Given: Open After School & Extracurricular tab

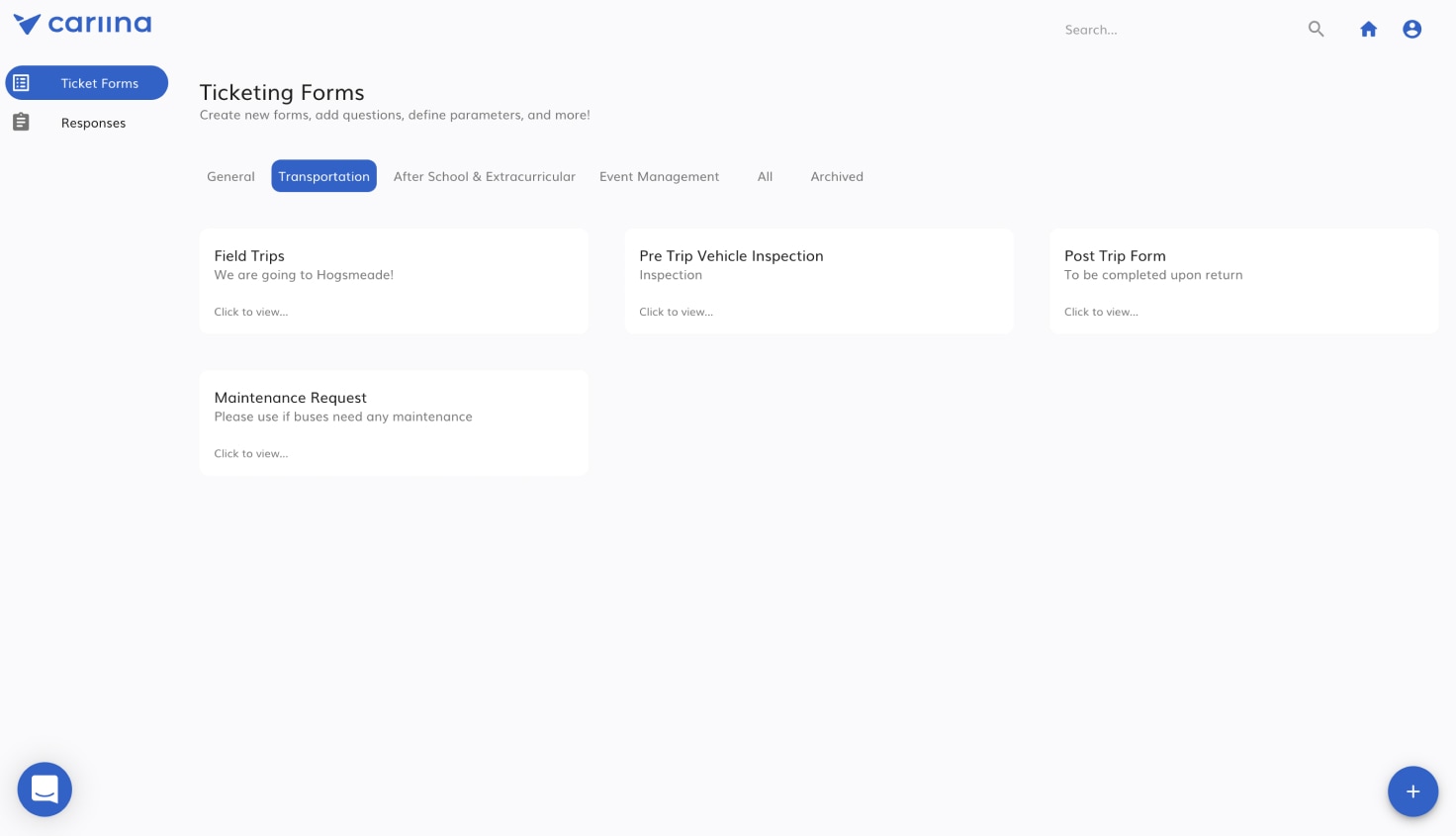Looking at the screenshot, I should 484,176.
